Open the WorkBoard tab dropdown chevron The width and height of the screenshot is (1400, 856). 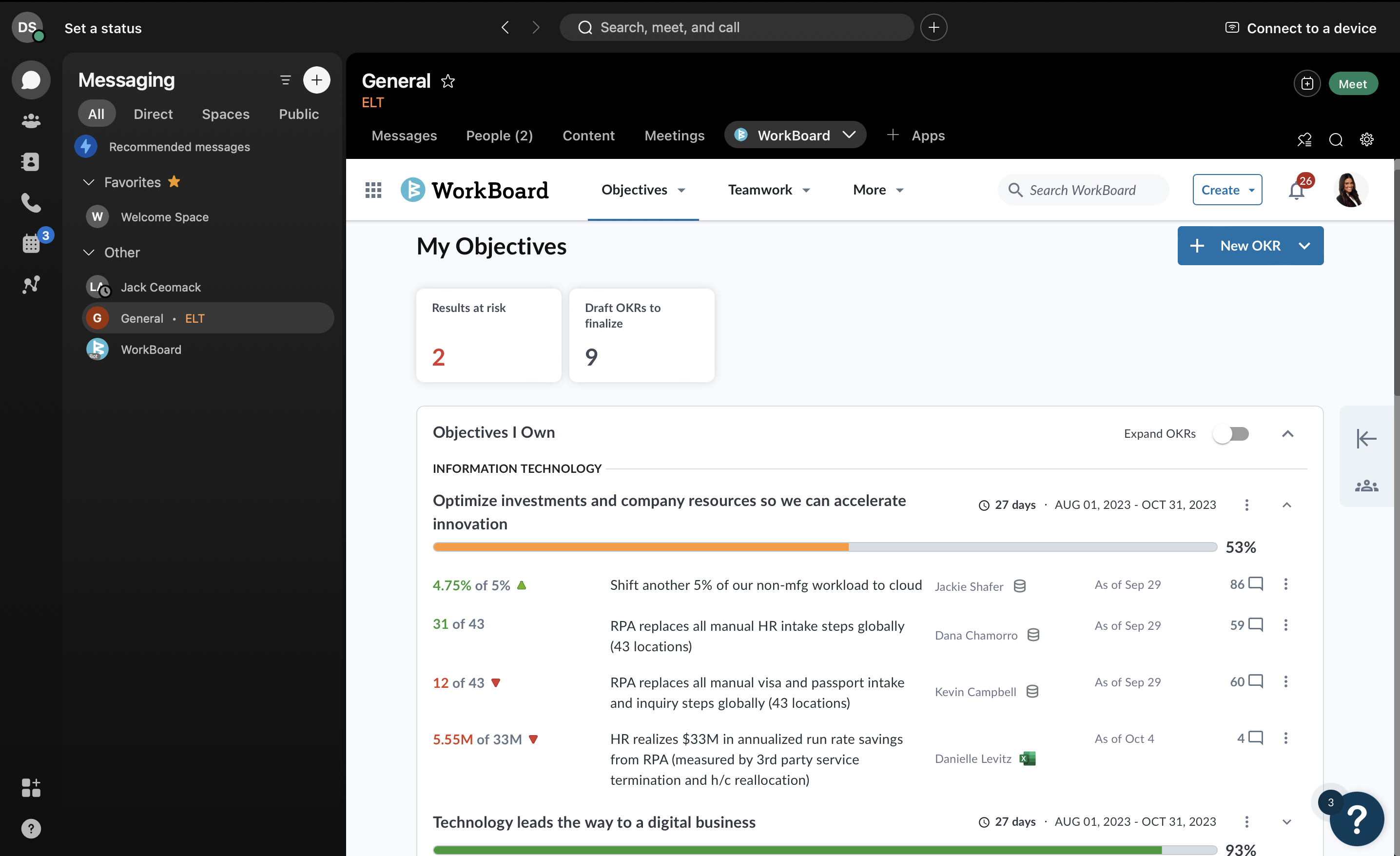pos(849,135)
